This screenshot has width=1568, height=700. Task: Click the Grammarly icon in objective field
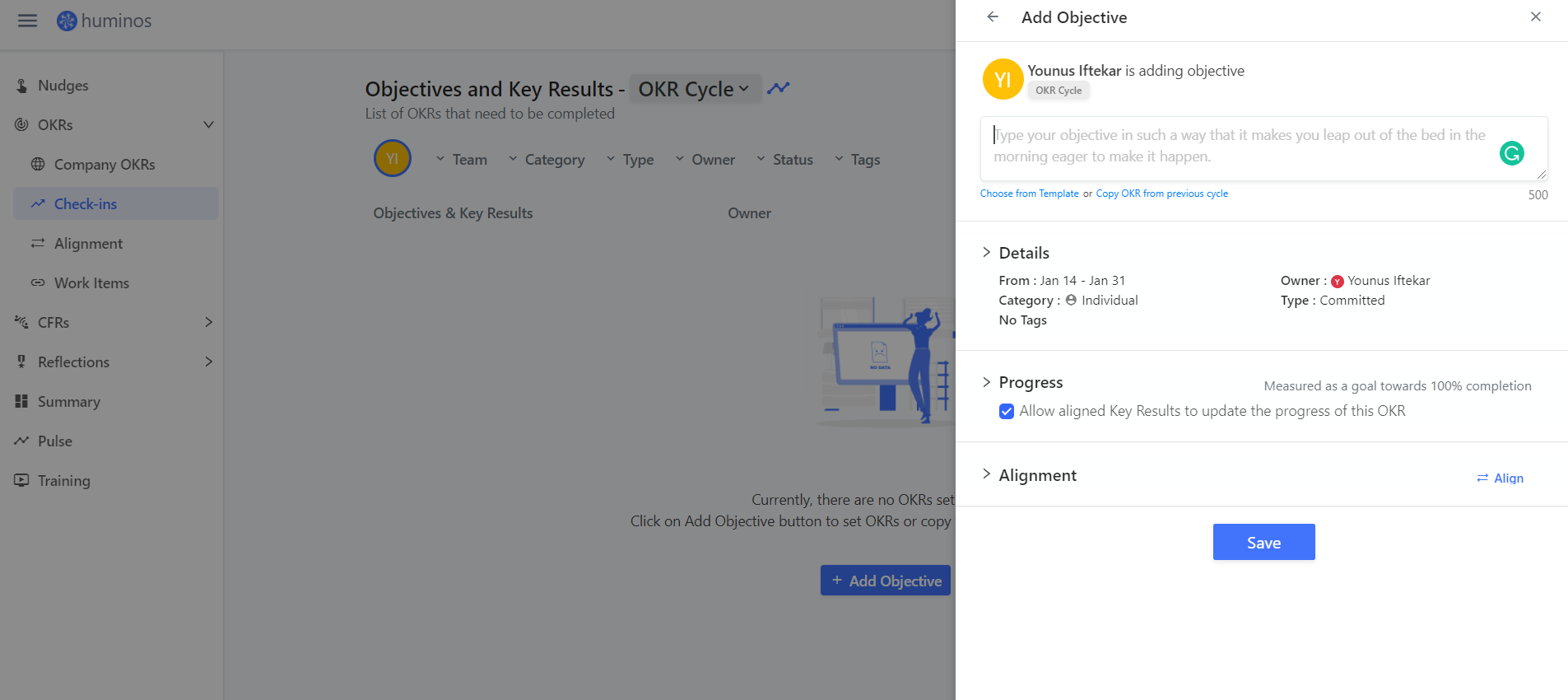point(1511,153)
